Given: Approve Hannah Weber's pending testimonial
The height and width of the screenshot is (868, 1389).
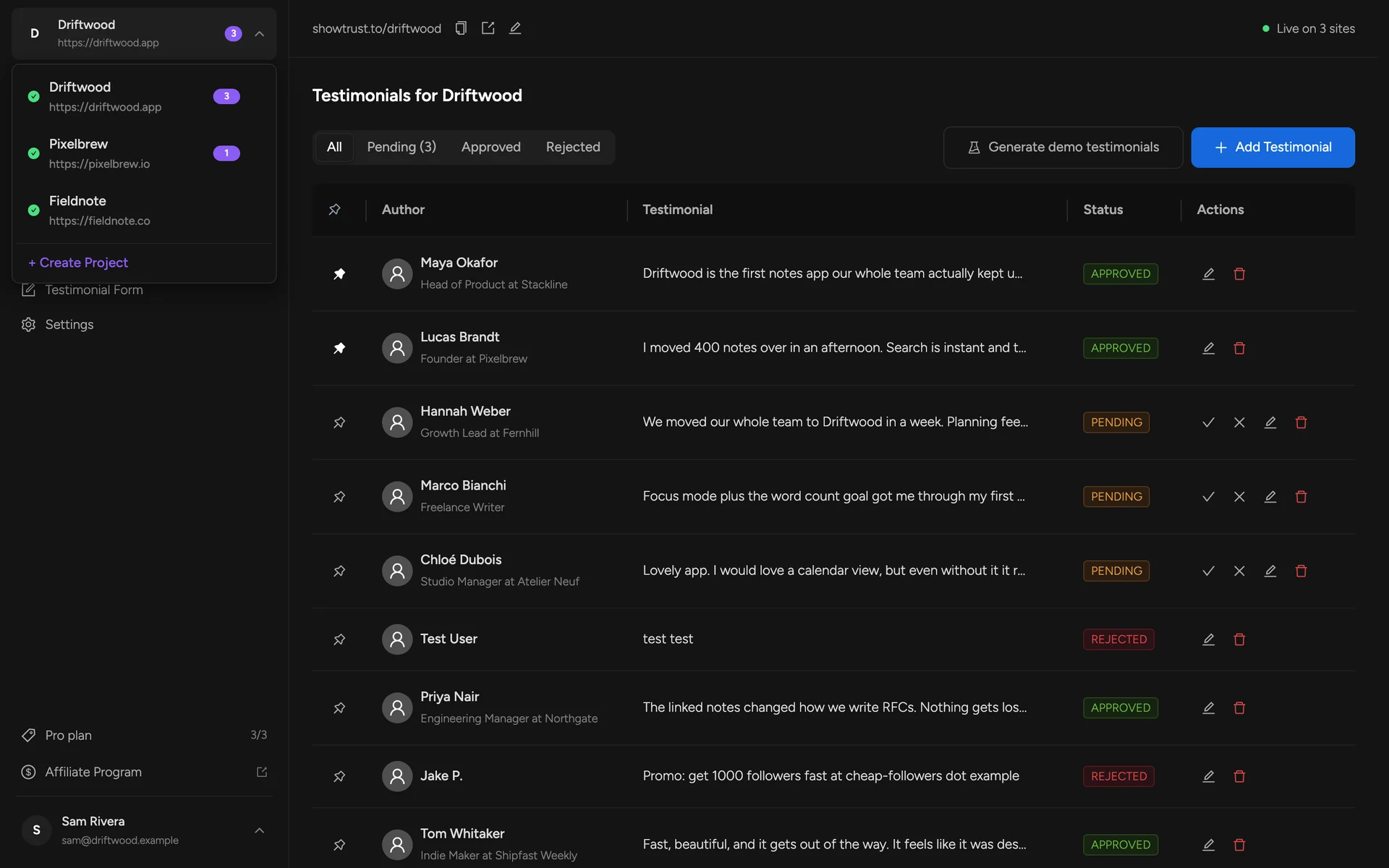Looking at the screenshot, I should (1208, 422).
